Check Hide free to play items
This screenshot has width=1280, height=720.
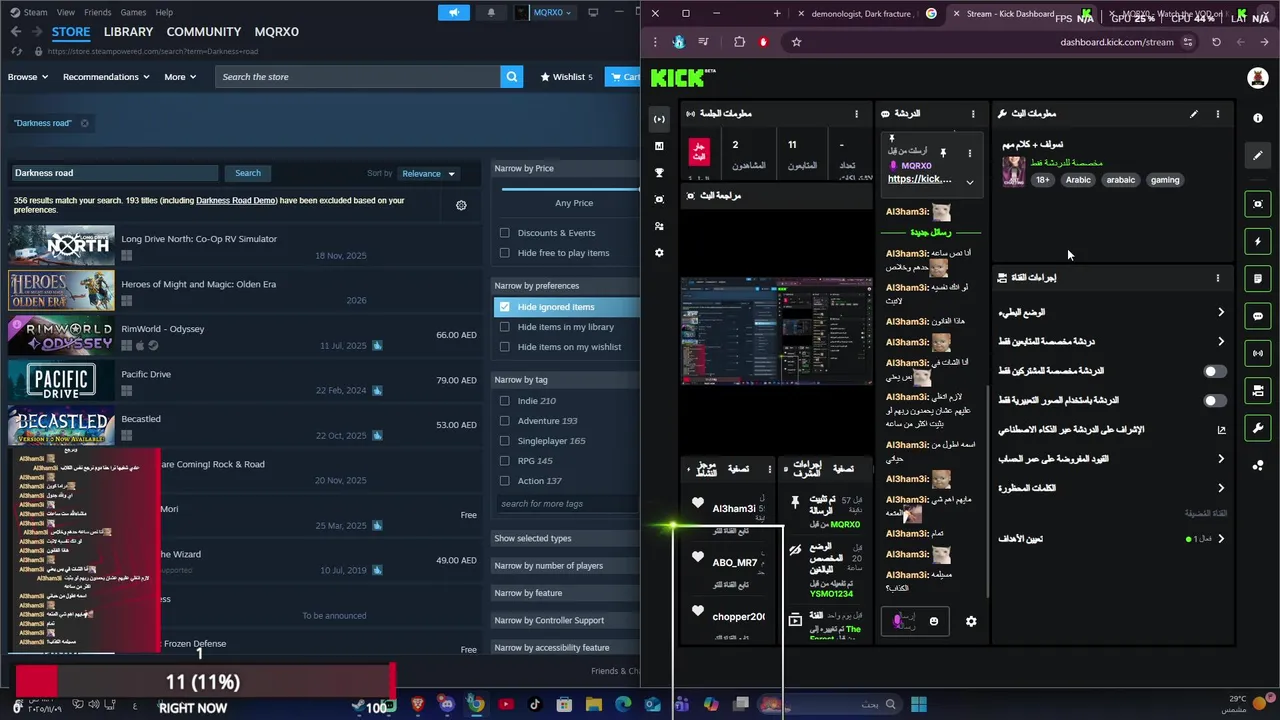point(505,253)
